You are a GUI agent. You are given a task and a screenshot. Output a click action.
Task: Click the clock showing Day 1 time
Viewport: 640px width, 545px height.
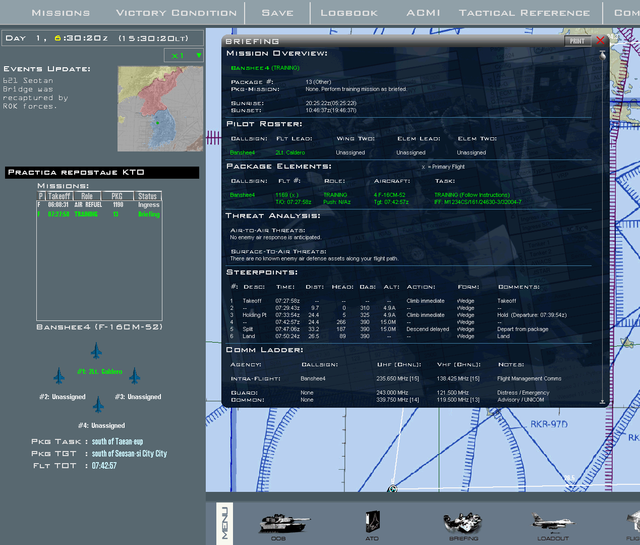click(x=102, y=38)
